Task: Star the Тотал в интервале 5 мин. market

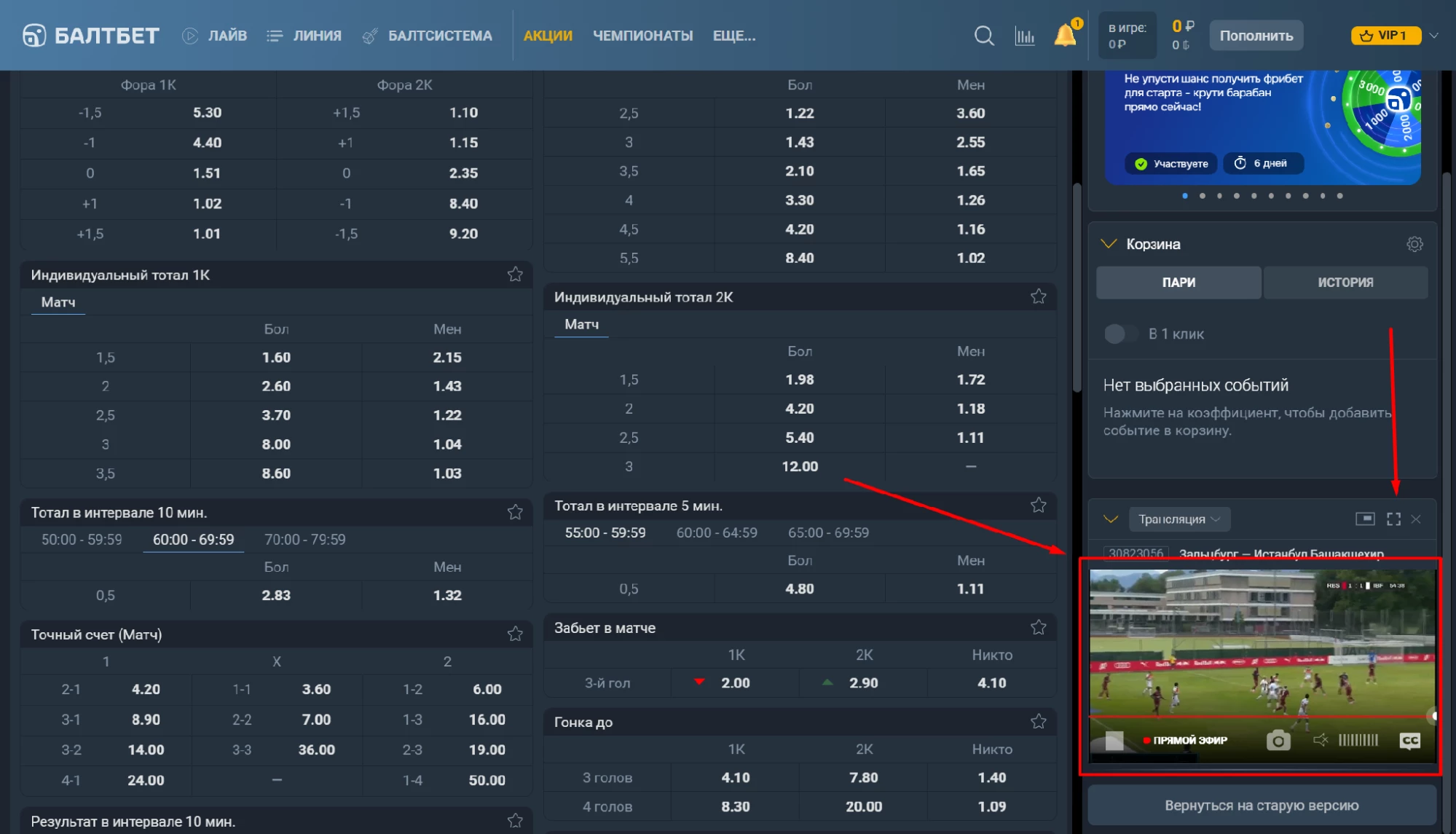Action: pyautogui.click(x=1039, y=505)
